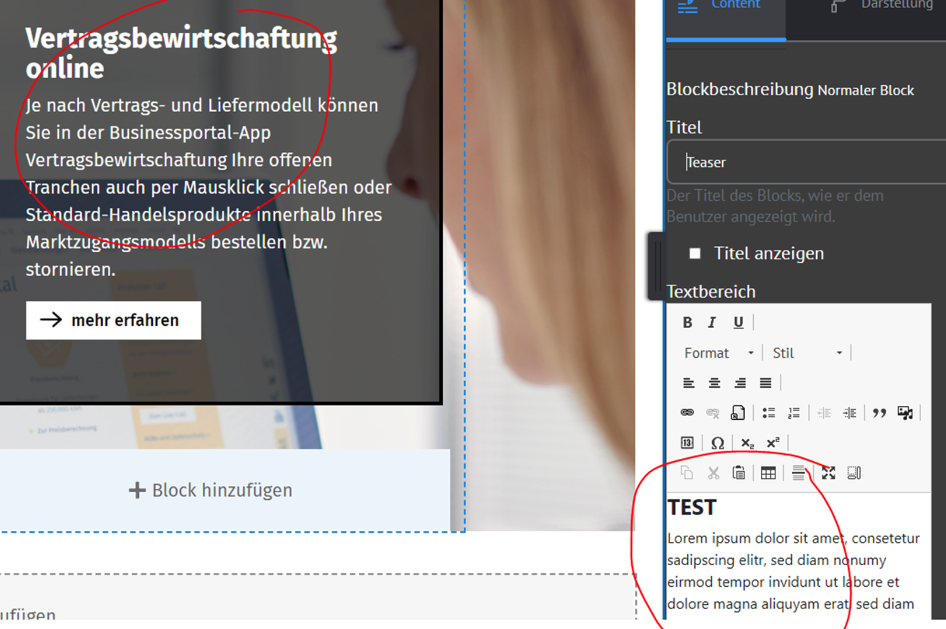
Task: Toggle underline formatting in the editor toolbar
Action: [x=738, y=323]
